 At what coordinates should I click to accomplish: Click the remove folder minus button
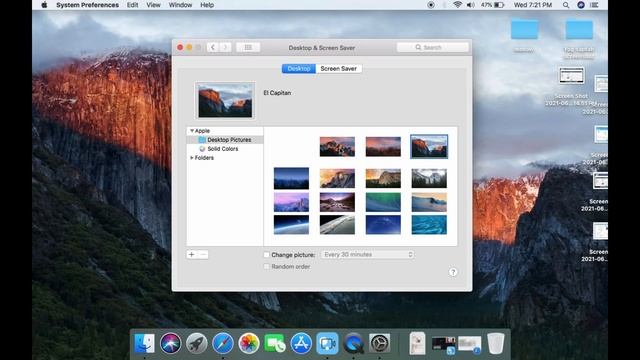click(x=203, y=255)
